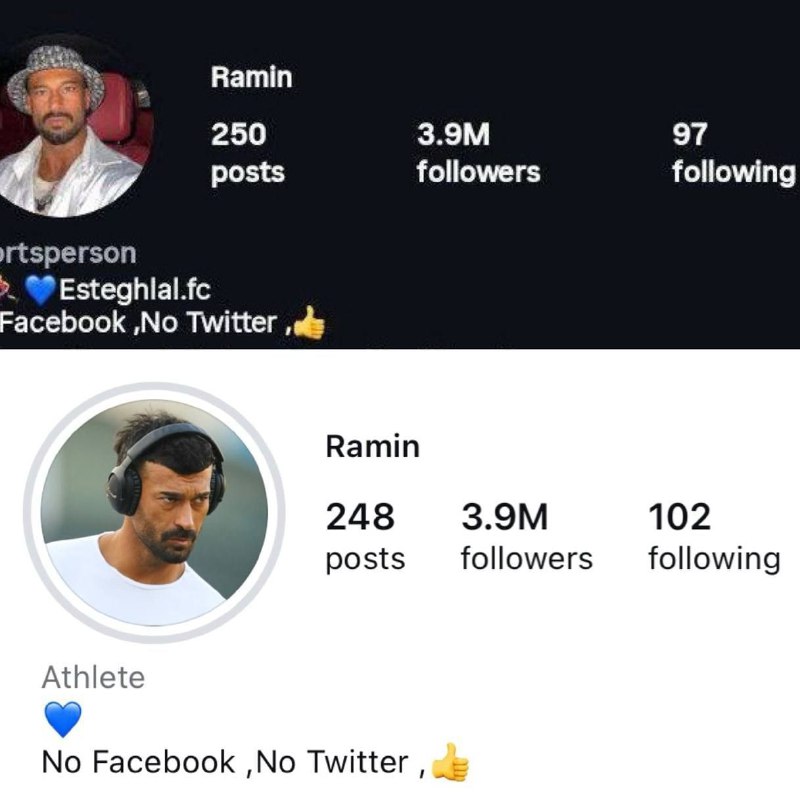This screenshot has height=795, width=800.
Task: Click blue heart beside Esteghlal.fc
Action: click(40, 290)
